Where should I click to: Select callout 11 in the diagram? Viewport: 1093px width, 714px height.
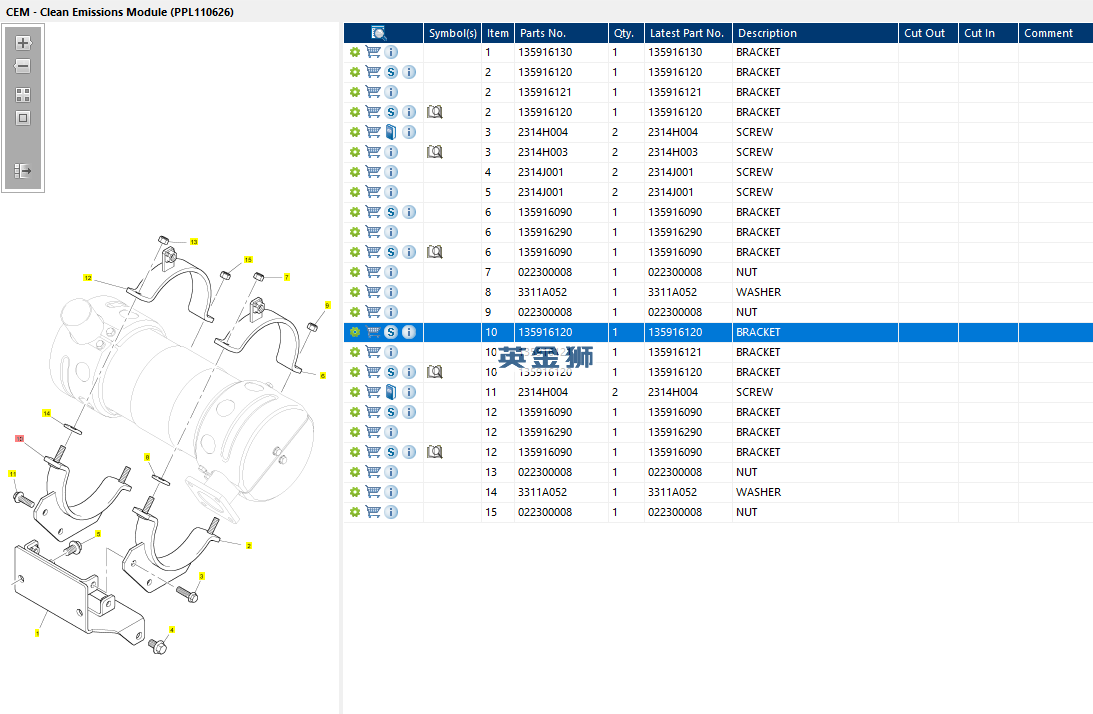click(13, 474)
